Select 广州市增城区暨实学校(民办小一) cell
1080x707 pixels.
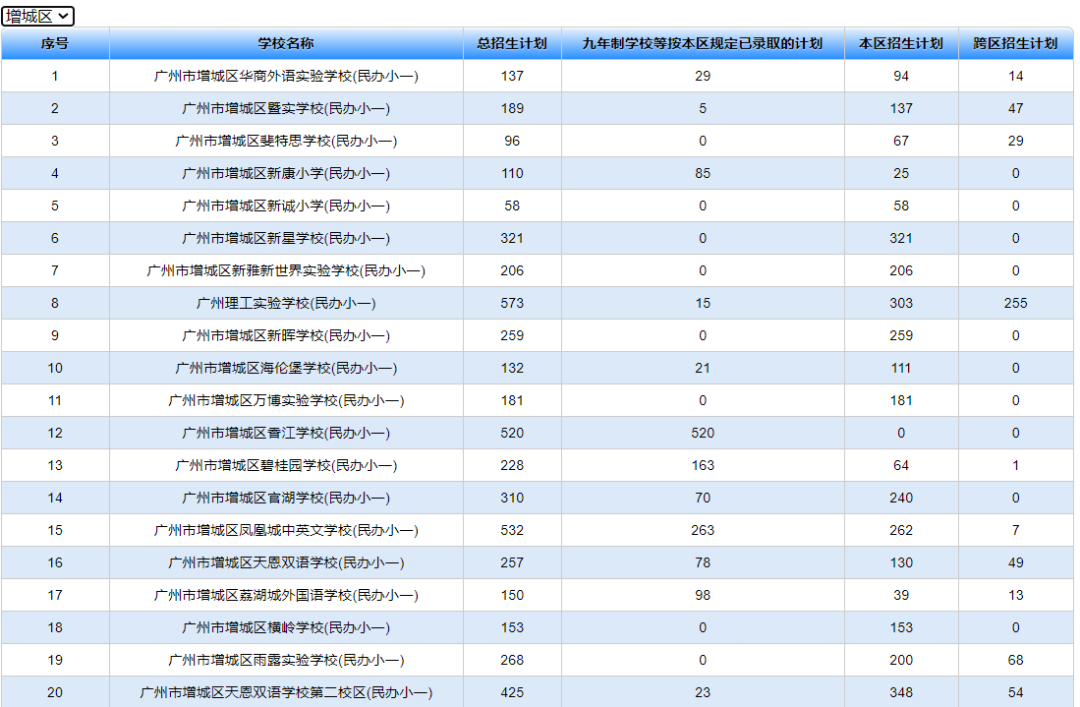(x=286, y=109)
